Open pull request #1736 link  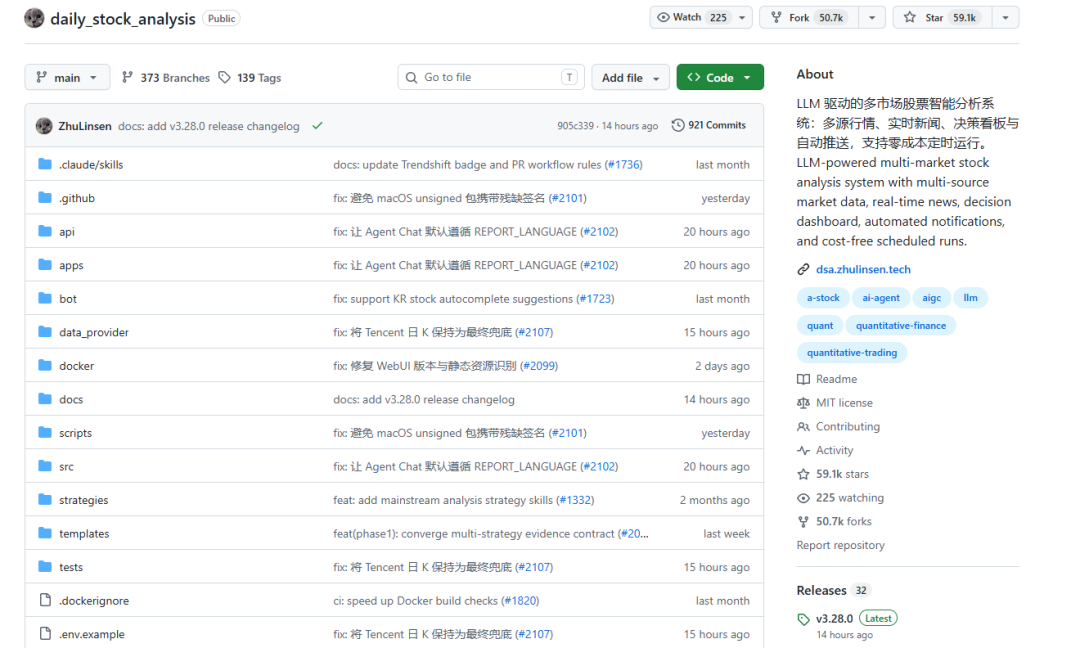624,165
